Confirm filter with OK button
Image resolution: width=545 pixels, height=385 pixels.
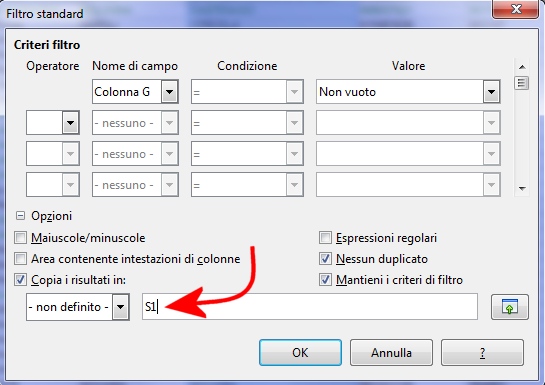[x=300, y=353]
